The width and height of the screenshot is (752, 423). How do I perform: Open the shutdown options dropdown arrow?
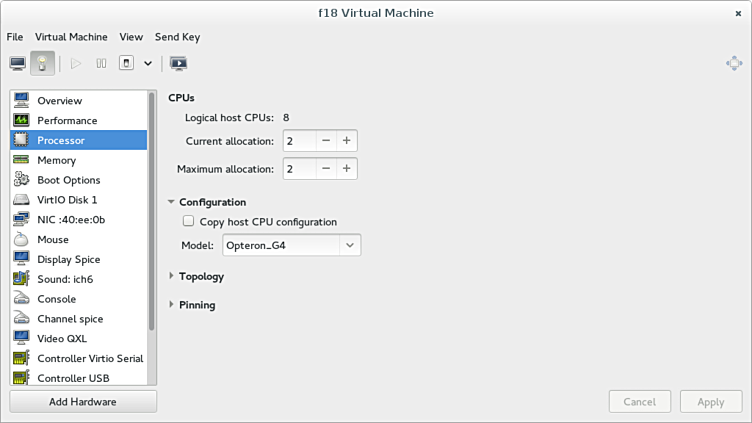[148, 63]
